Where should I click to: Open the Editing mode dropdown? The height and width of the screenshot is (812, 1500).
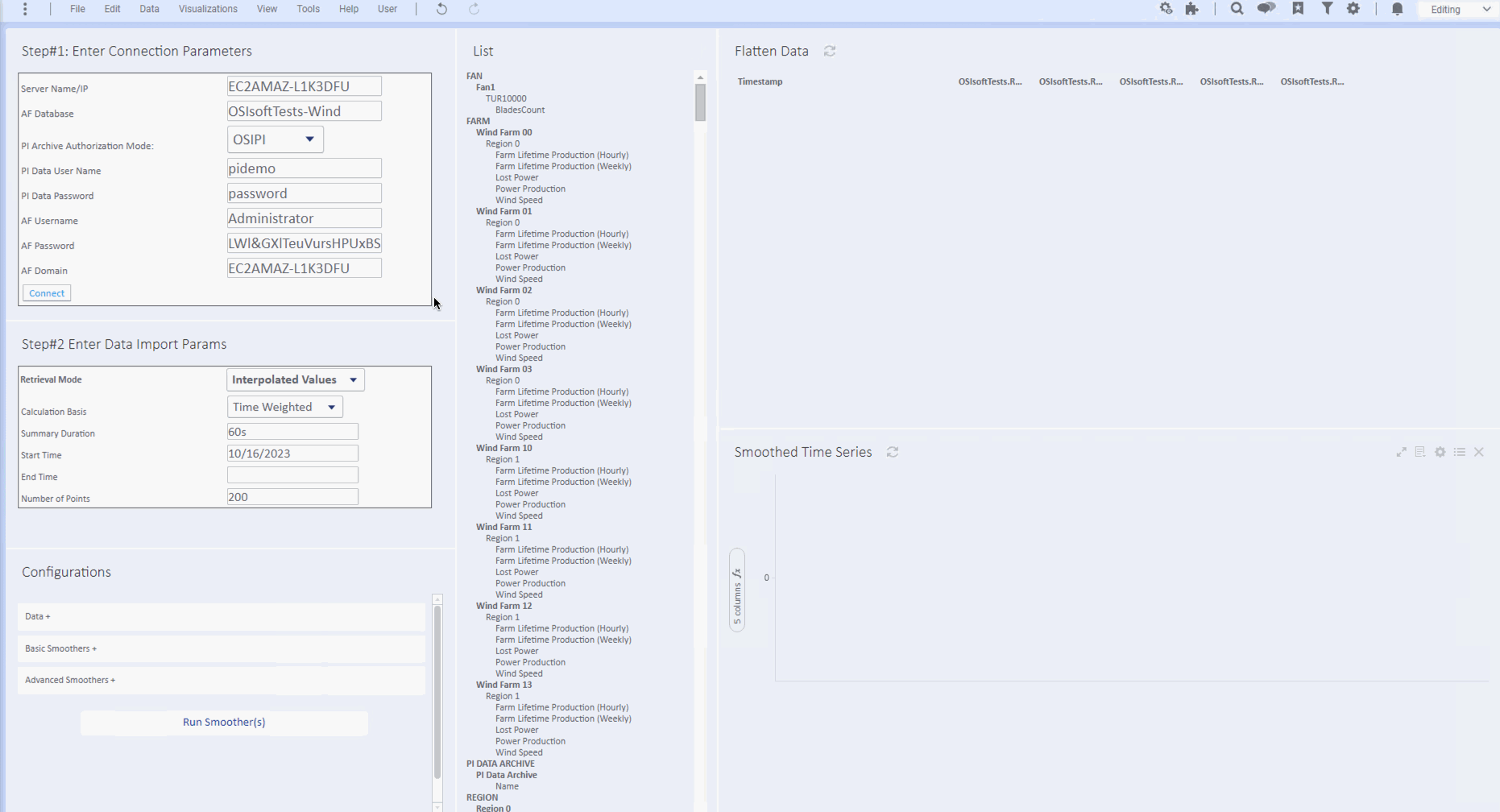tap(1459, 10)
